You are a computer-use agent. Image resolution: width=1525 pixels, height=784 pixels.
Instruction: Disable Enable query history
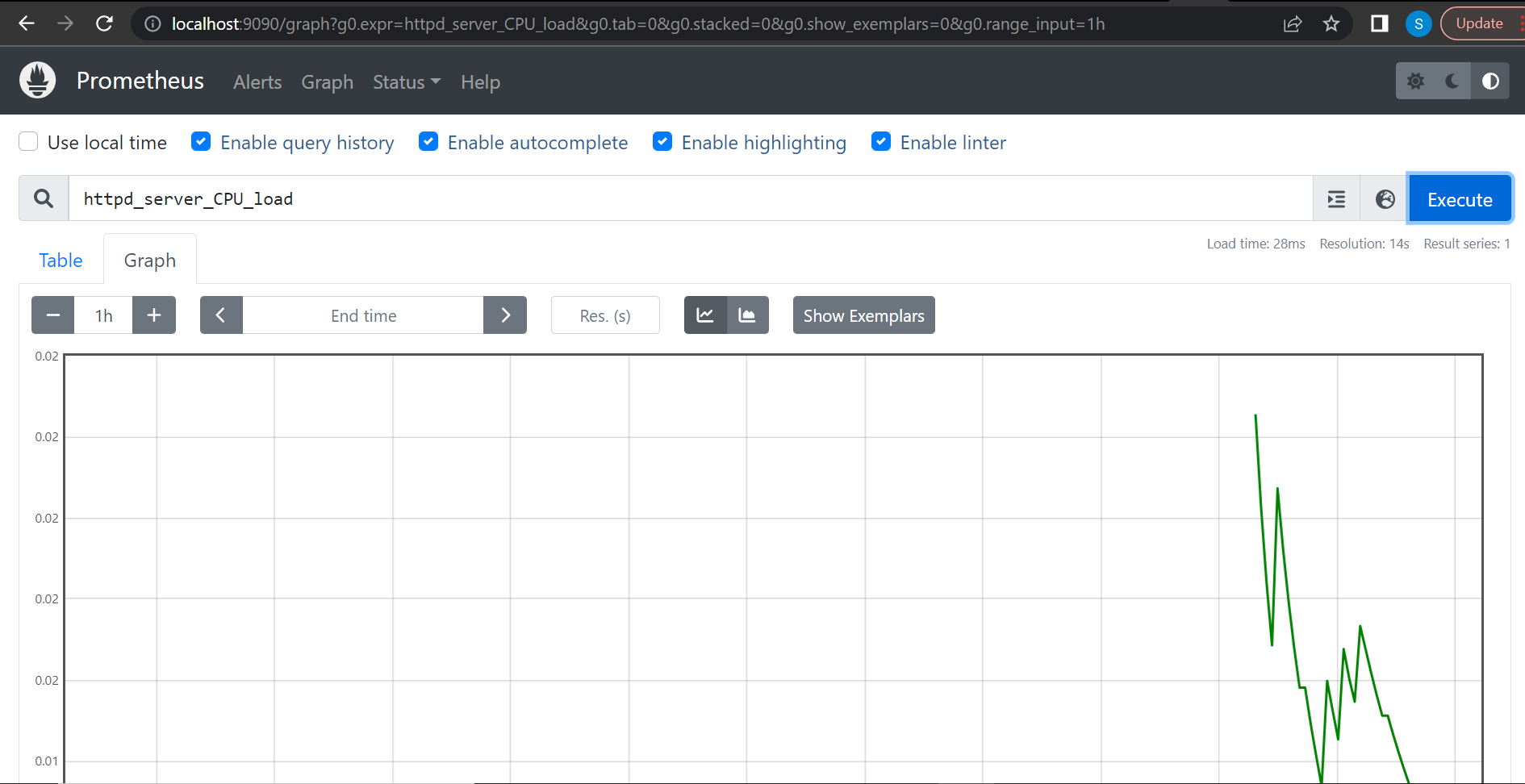click(200, 141)
